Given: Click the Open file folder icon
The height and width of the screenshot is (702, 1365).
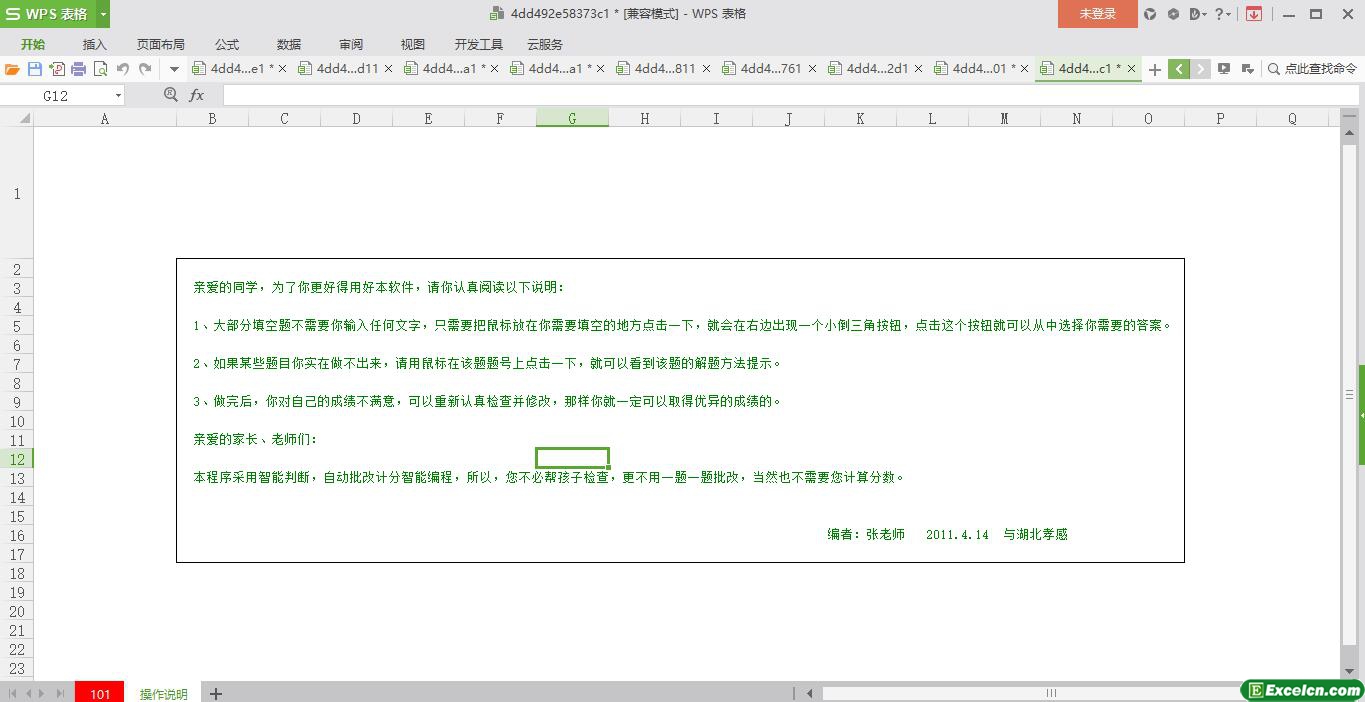Looking at the screenshot, I should 12,69.
